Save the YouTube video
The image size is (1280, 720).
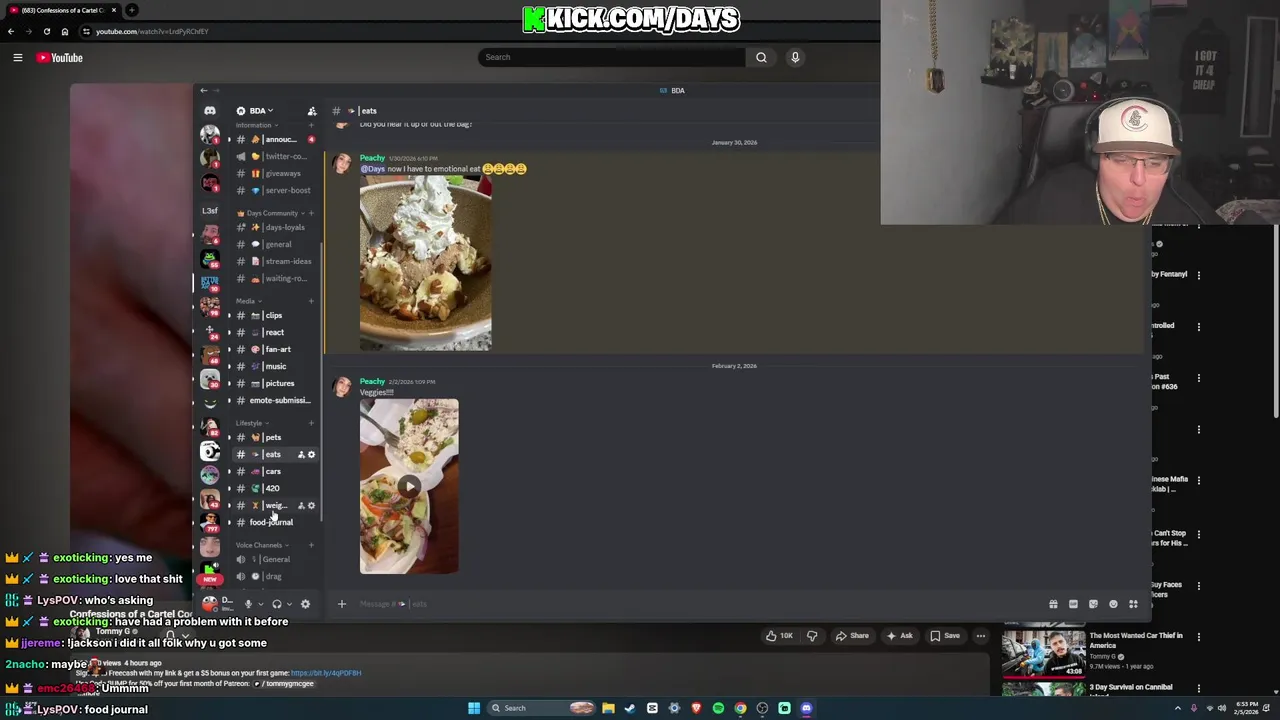tap(945, 636)
